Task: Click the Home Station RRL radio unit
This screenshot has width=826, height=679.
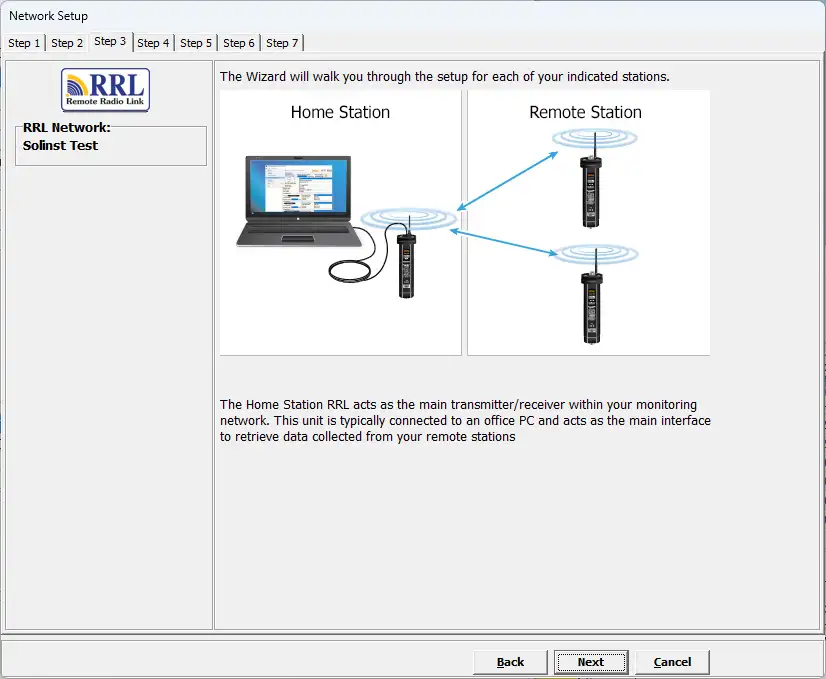Action: point(406,258)
